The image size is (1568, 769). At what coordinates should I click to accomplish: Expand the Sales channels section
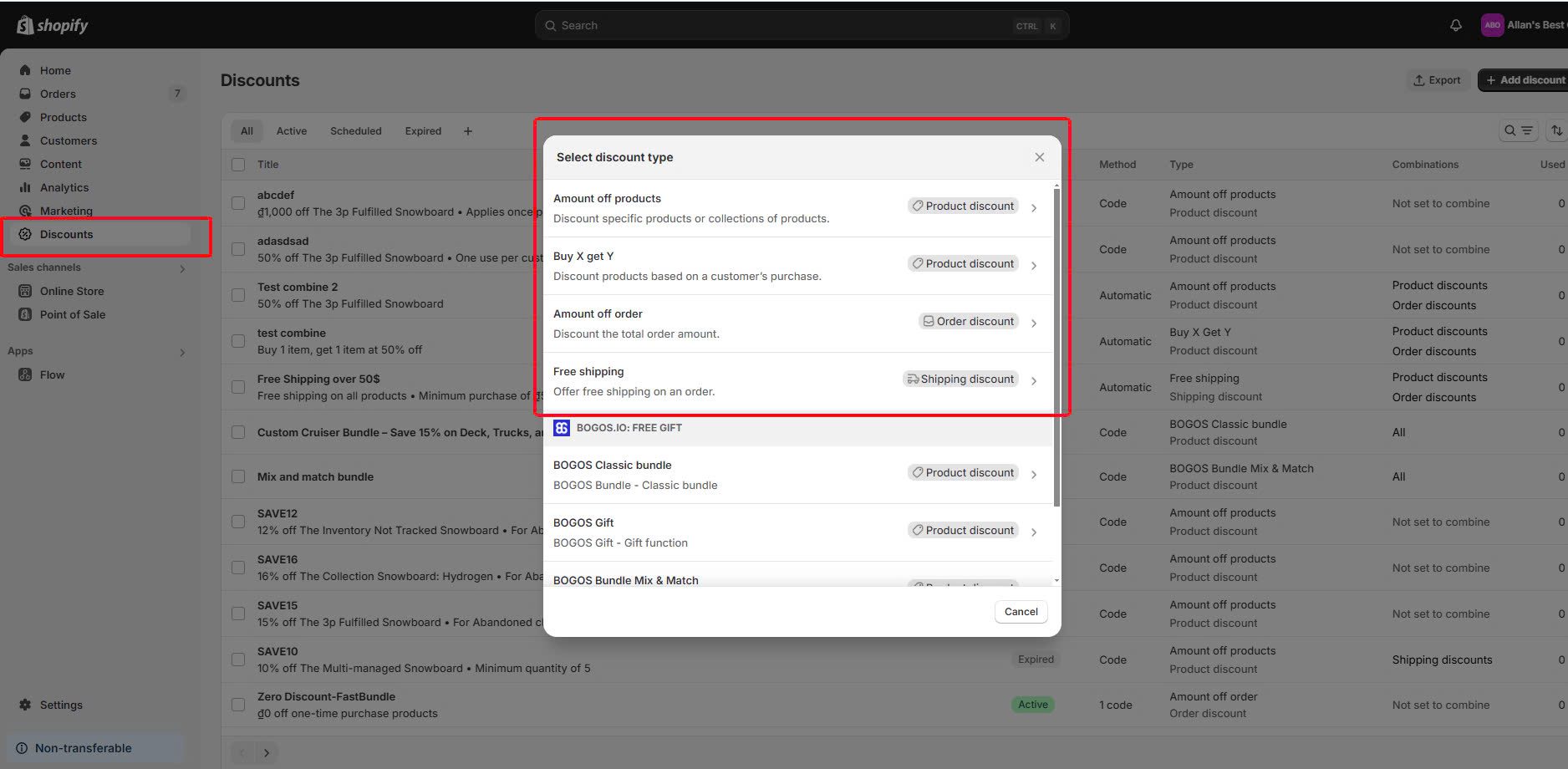click(181, 268)
